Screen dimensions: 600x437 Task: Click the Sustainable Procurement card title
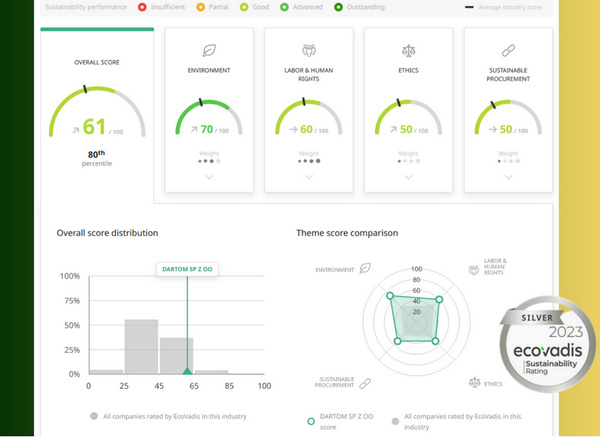(508, 75)
